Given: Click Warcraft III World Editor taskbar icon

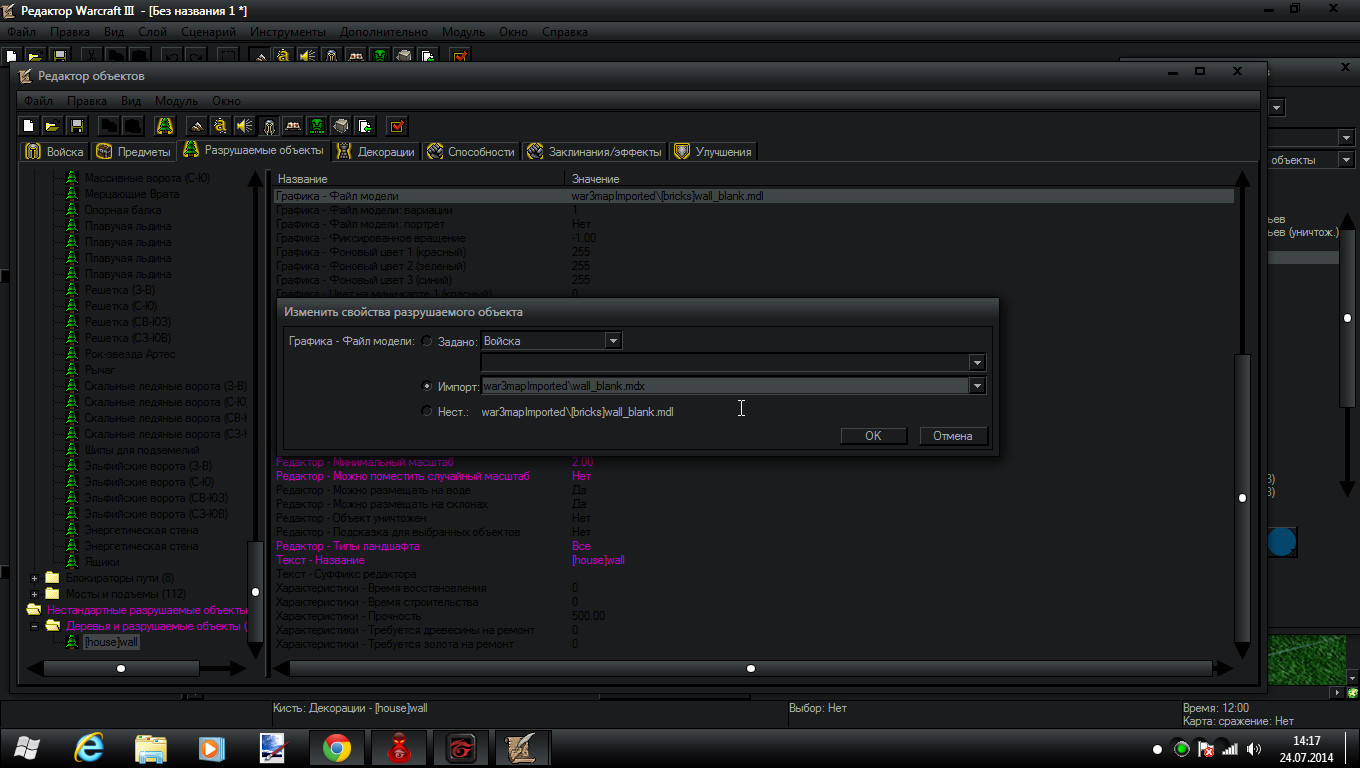Looking at the screenshot, I should (x=522, y=748).
